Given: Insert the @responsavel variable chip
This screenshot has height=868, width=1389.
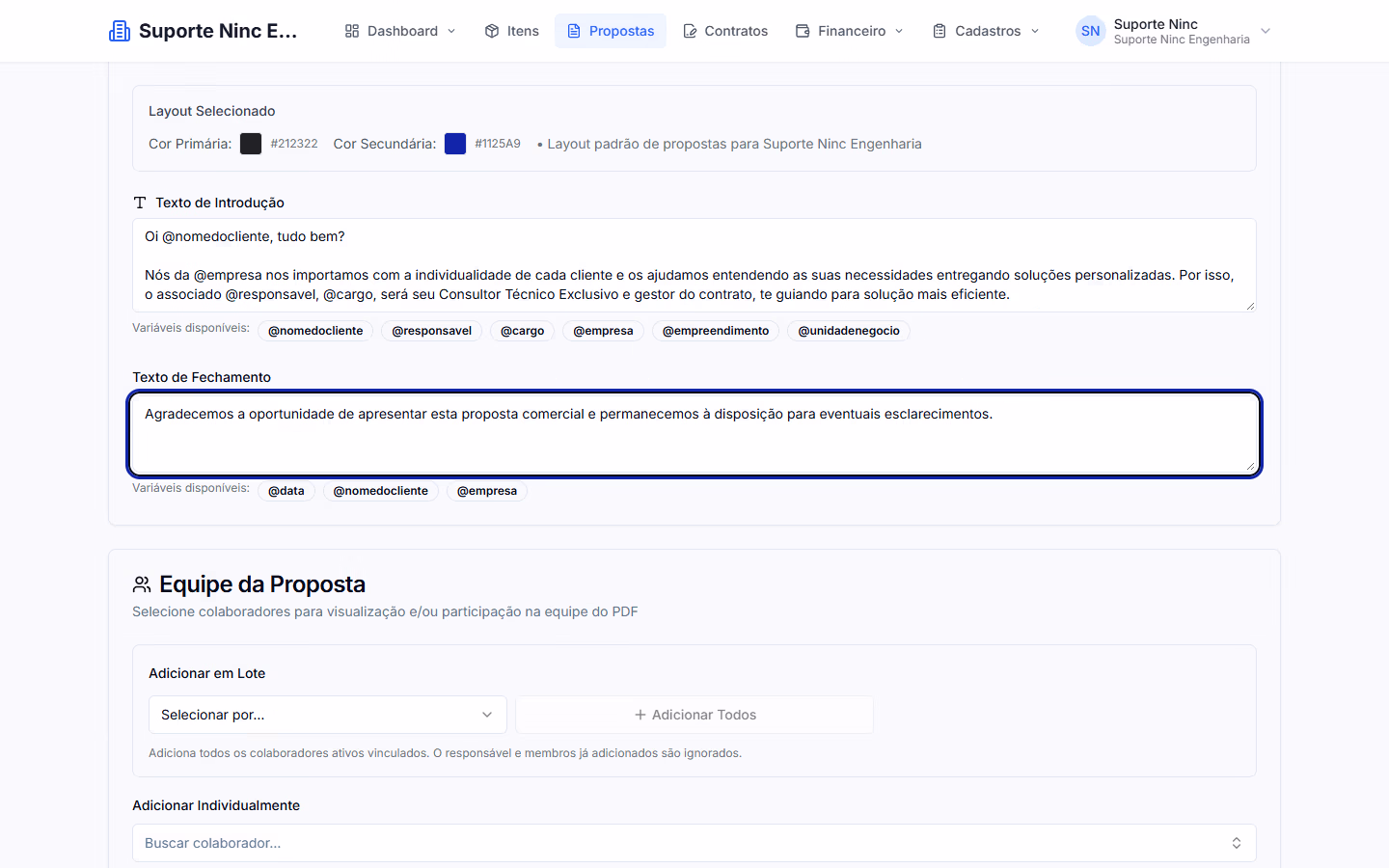Looking at the screenshot, I should click(x=432, y=331).
